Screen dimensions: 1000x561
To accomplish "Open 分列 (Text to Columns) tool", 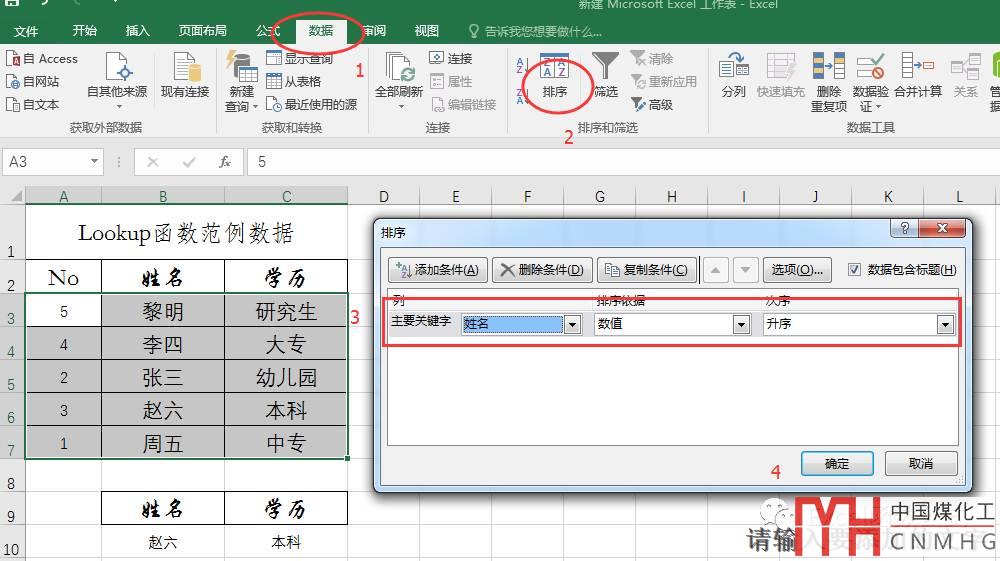I will click(733, 76).
